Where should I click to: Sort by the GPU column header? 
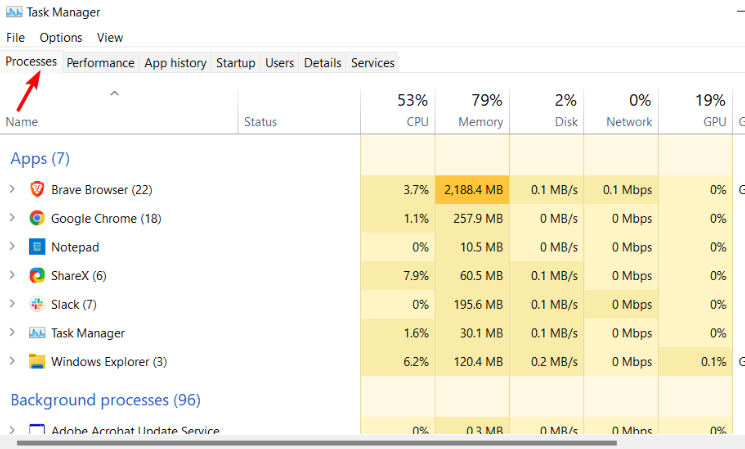coord(696,112)
